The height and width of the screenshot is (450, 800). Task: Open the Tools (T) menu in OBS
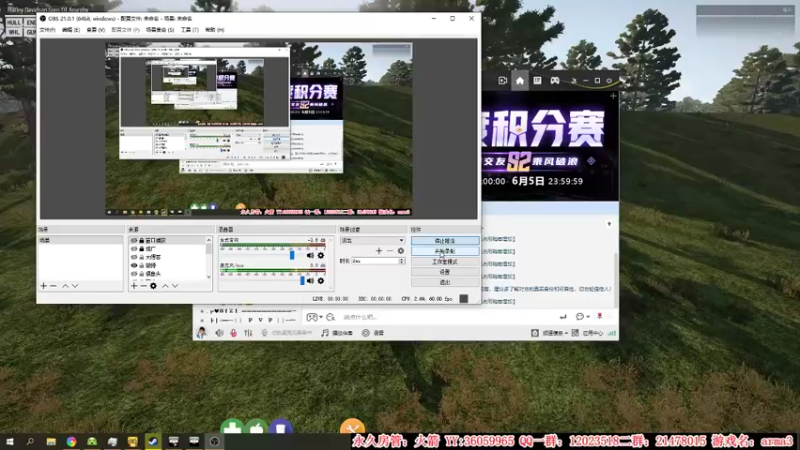click(189, 30)
